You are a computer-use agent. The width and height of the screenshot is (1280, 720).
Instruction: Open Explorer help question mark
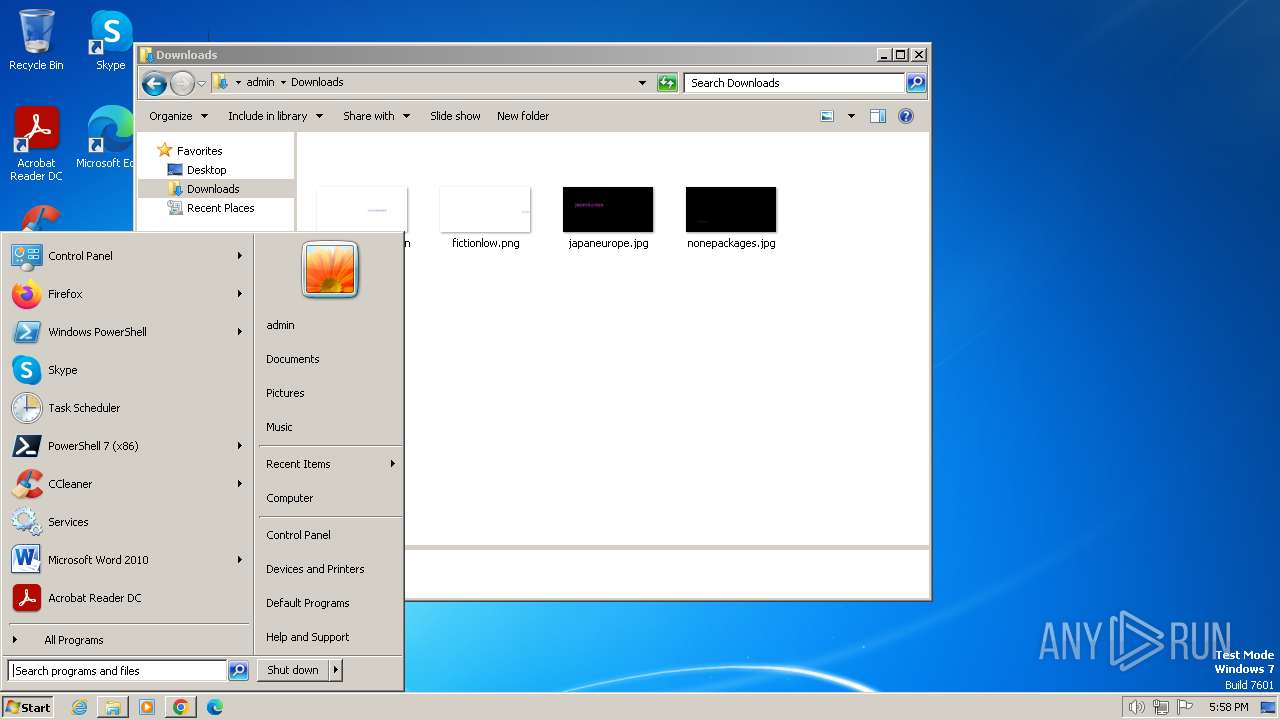pyautogui.click(x=906, y=116)
